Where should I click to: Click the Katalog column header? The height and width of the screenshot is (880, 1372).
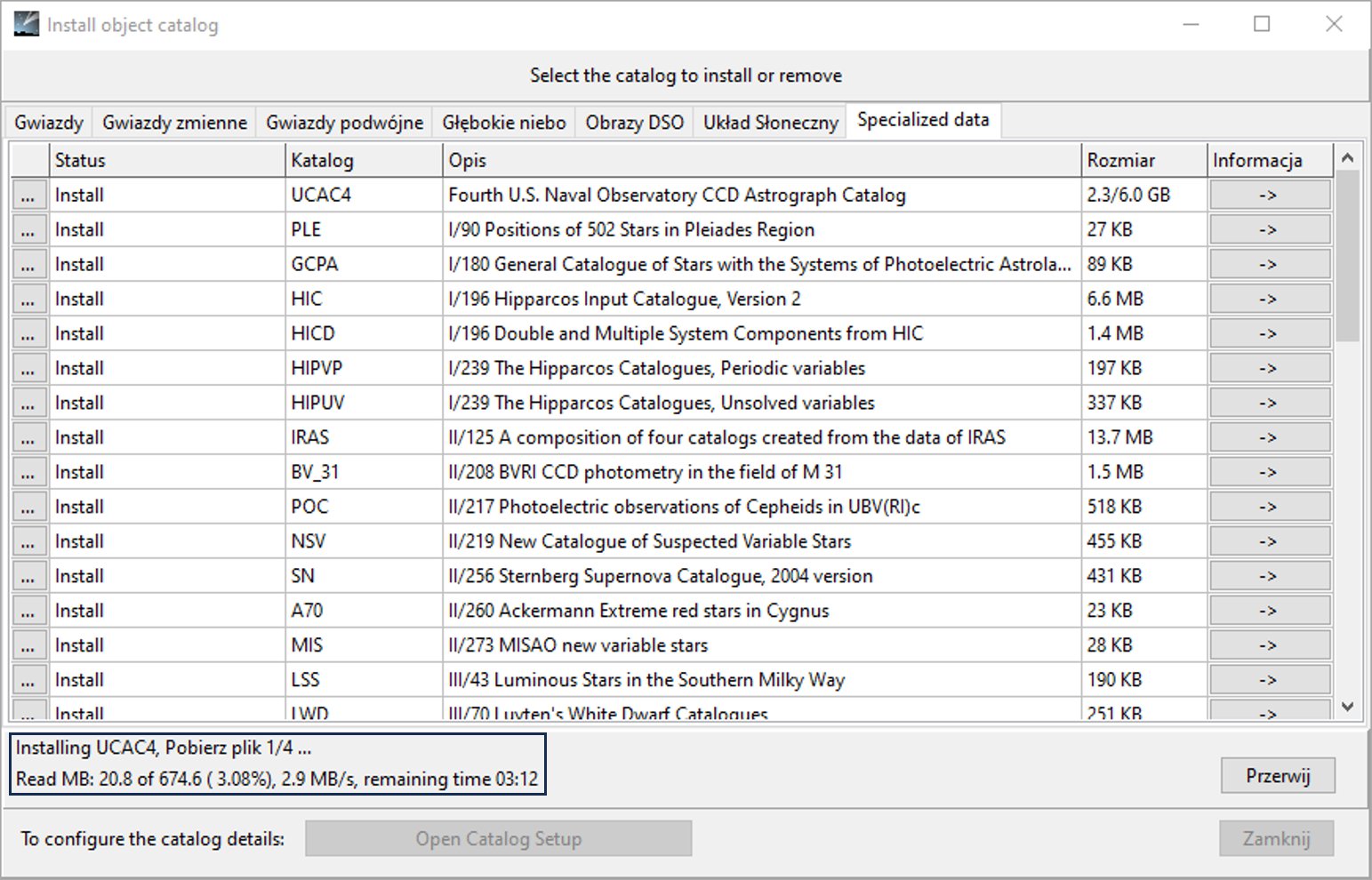click(363, 160)
